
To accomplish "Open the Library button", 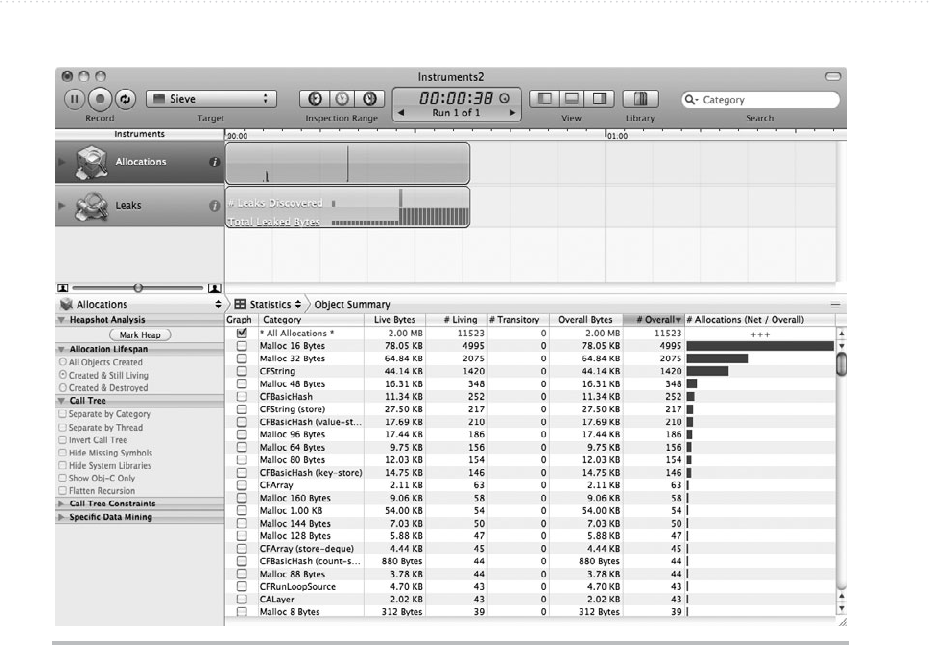I will pyautogui.click(x=640, y=99).
